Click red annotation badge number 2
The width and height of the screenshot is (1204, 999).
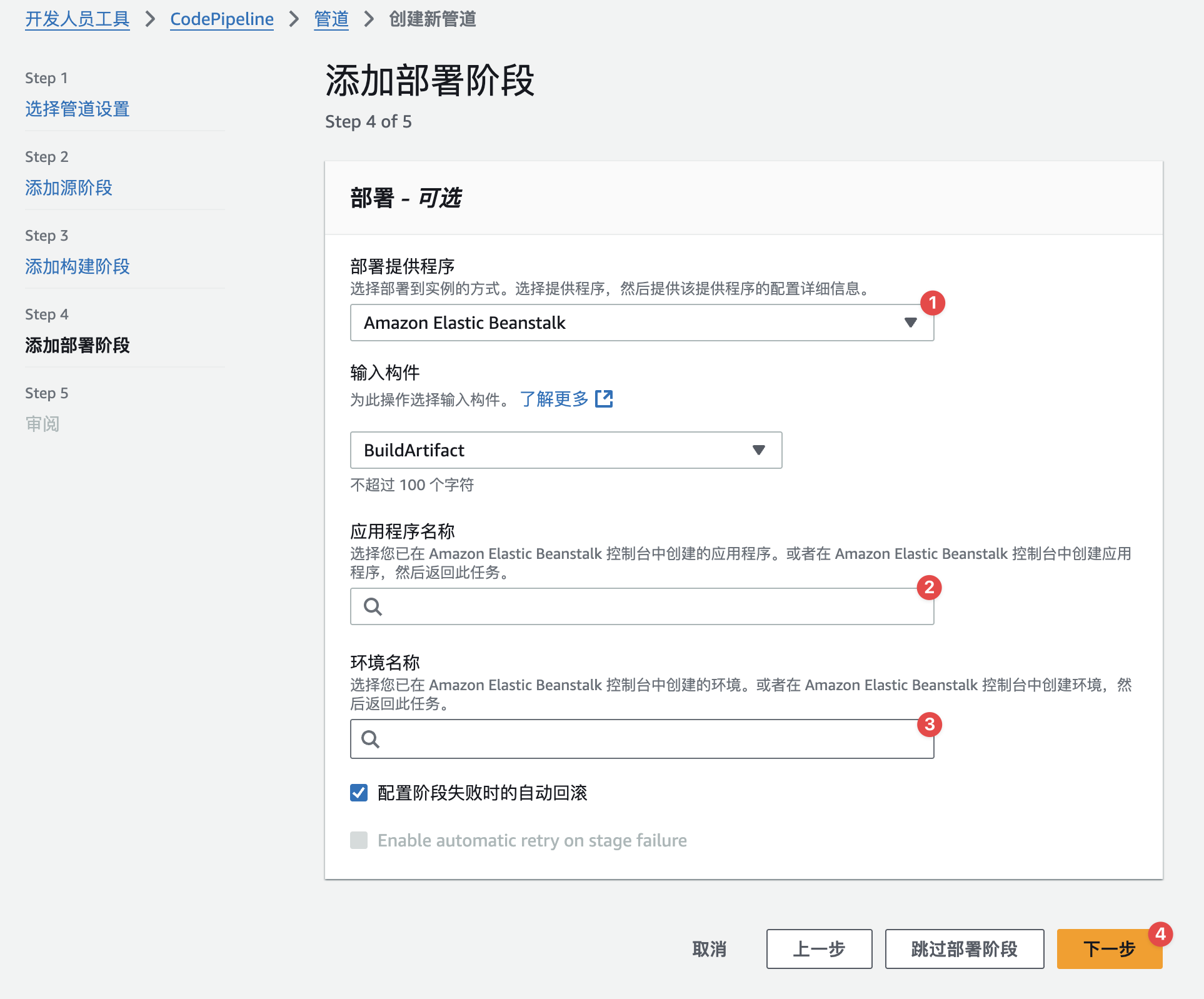pos(929,588)
